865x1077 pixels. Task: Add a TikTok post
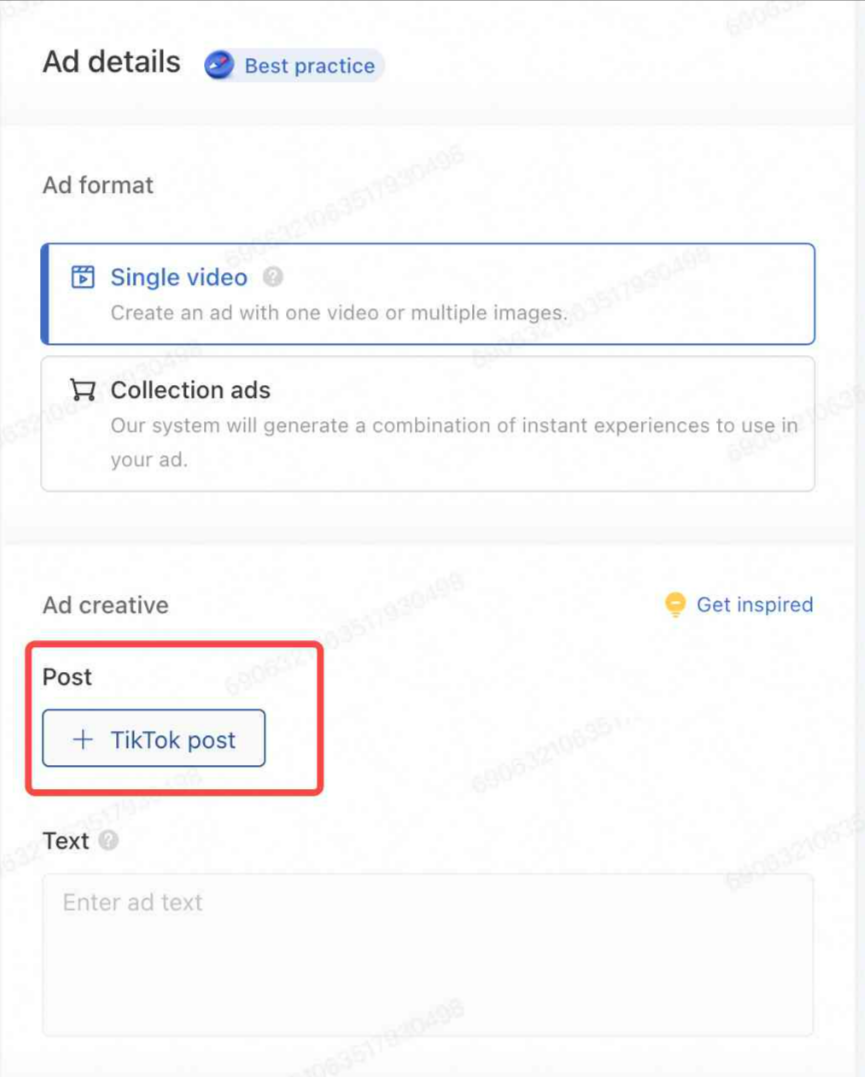(154, 738)
